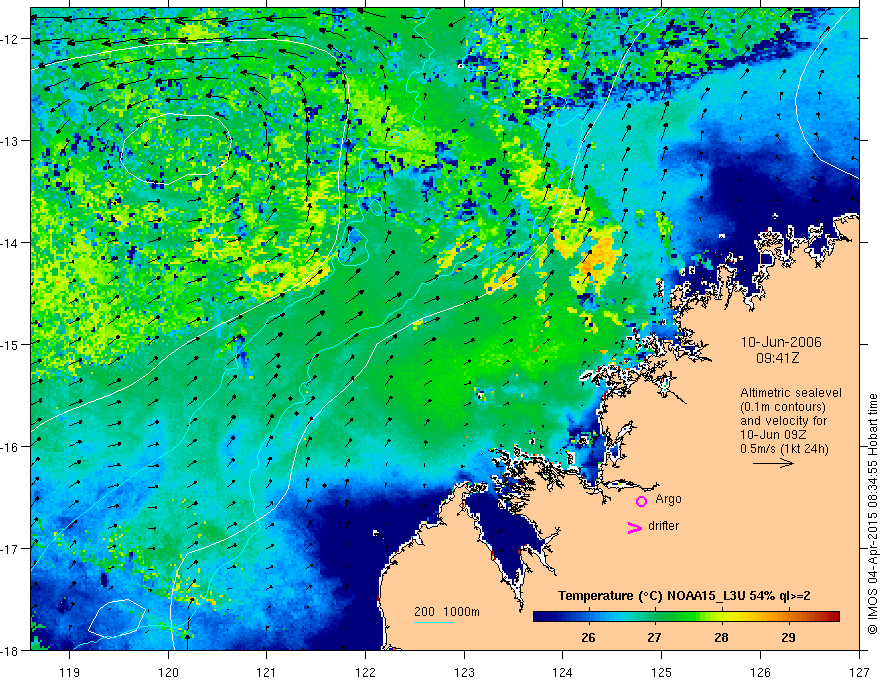This screenshot has height=680, width=880.
Task: Click the magenta drifter arrowhead legend symbol
Action: coord(634,528)
